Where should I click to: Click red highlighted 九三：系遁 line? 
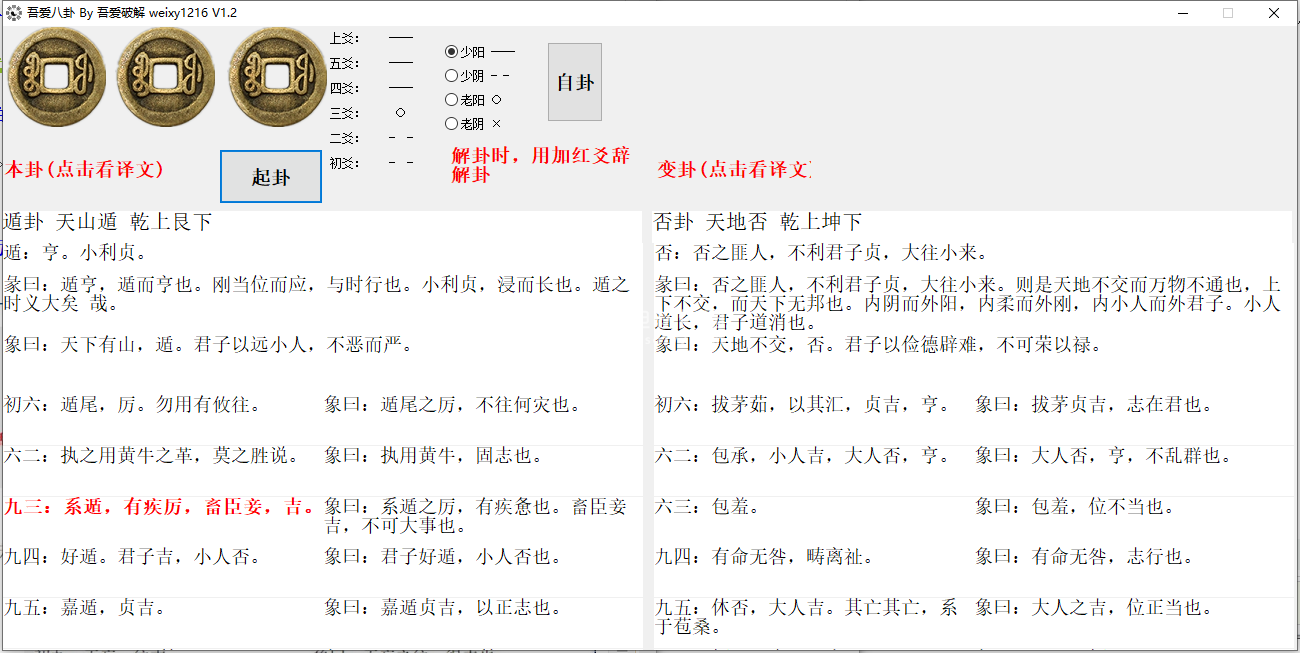(161, 507)
